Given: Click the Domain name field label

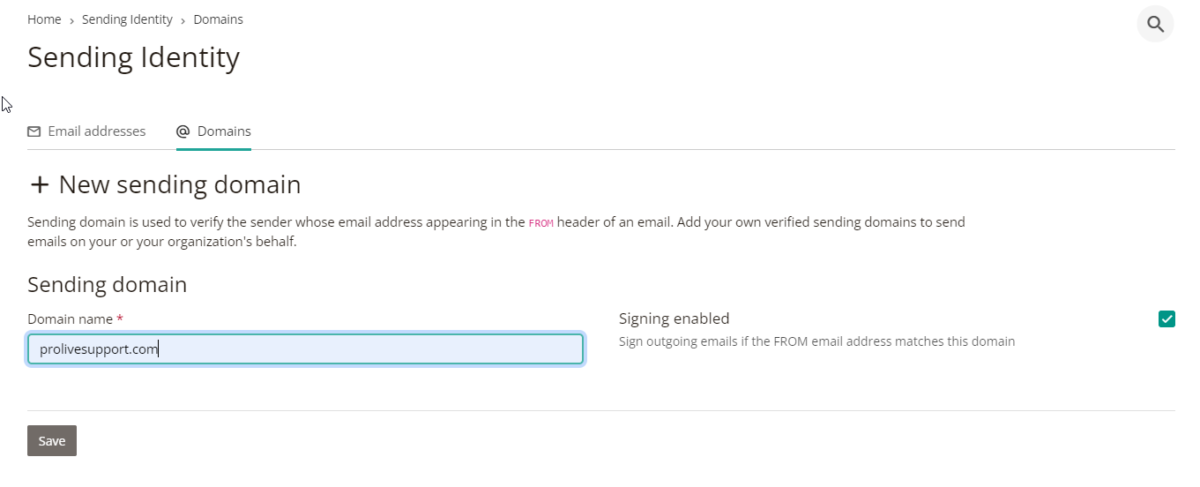Looking at the screenshot, I should click(x=70, y=319).
